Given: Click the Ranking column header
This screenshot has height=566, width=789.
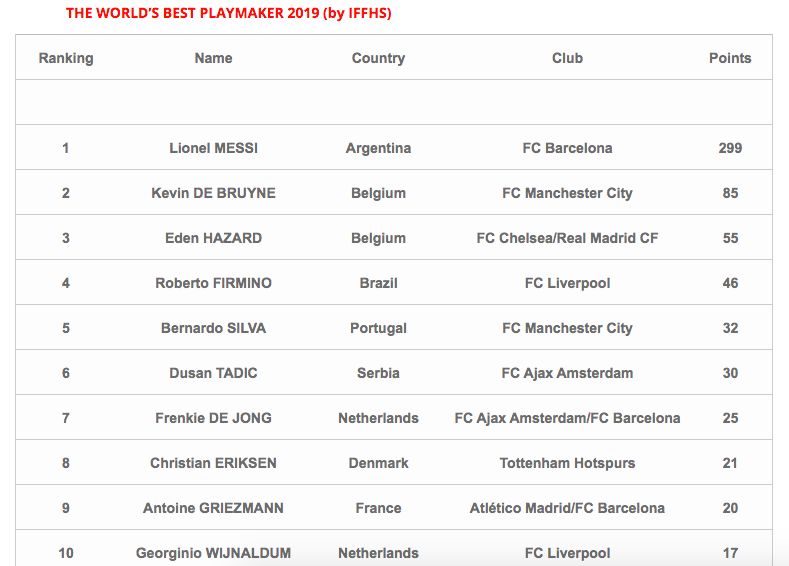Looking at the screenshot, I should click(66, 58).
